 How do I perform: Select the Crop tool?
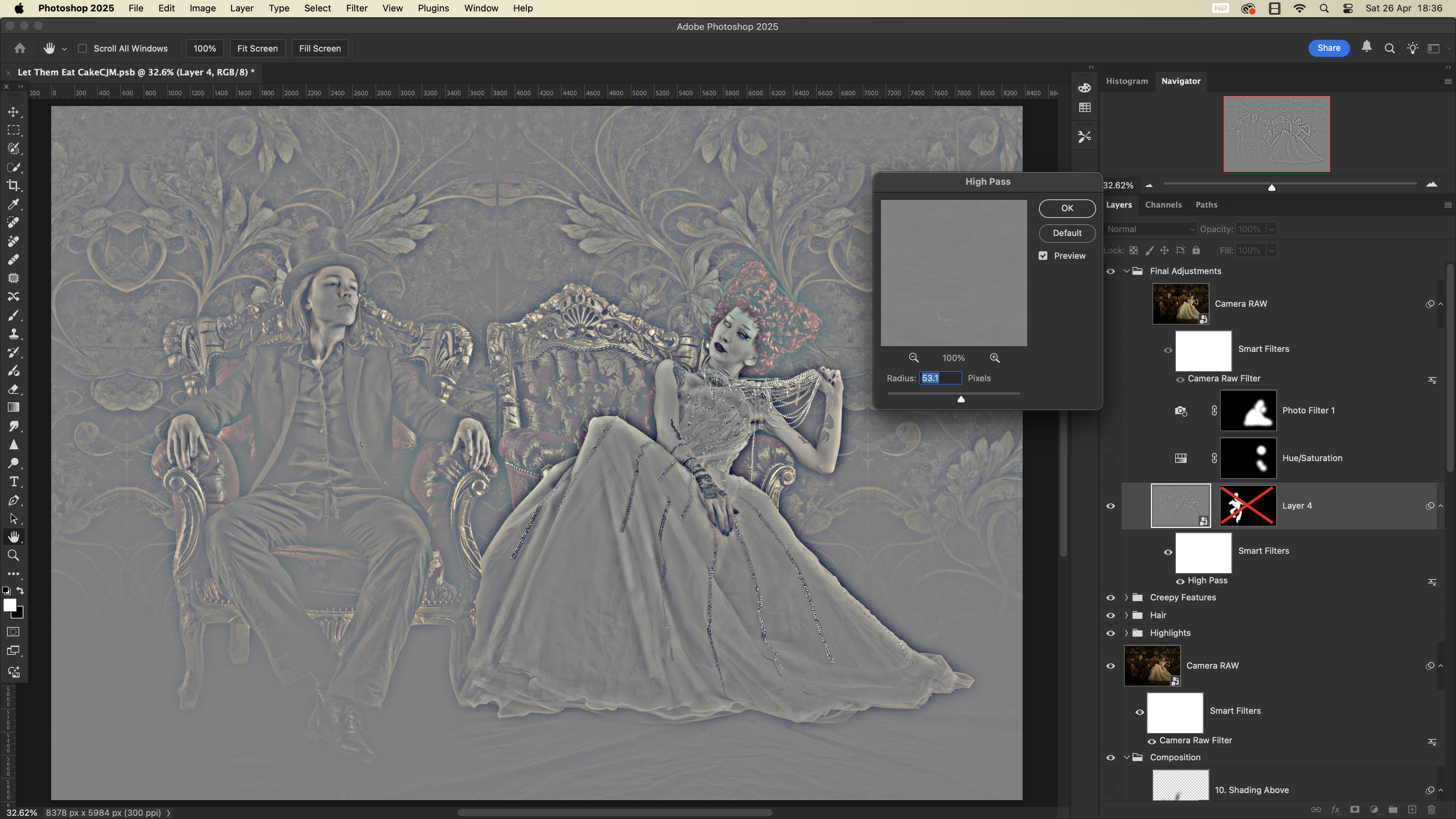click(14, 186)
